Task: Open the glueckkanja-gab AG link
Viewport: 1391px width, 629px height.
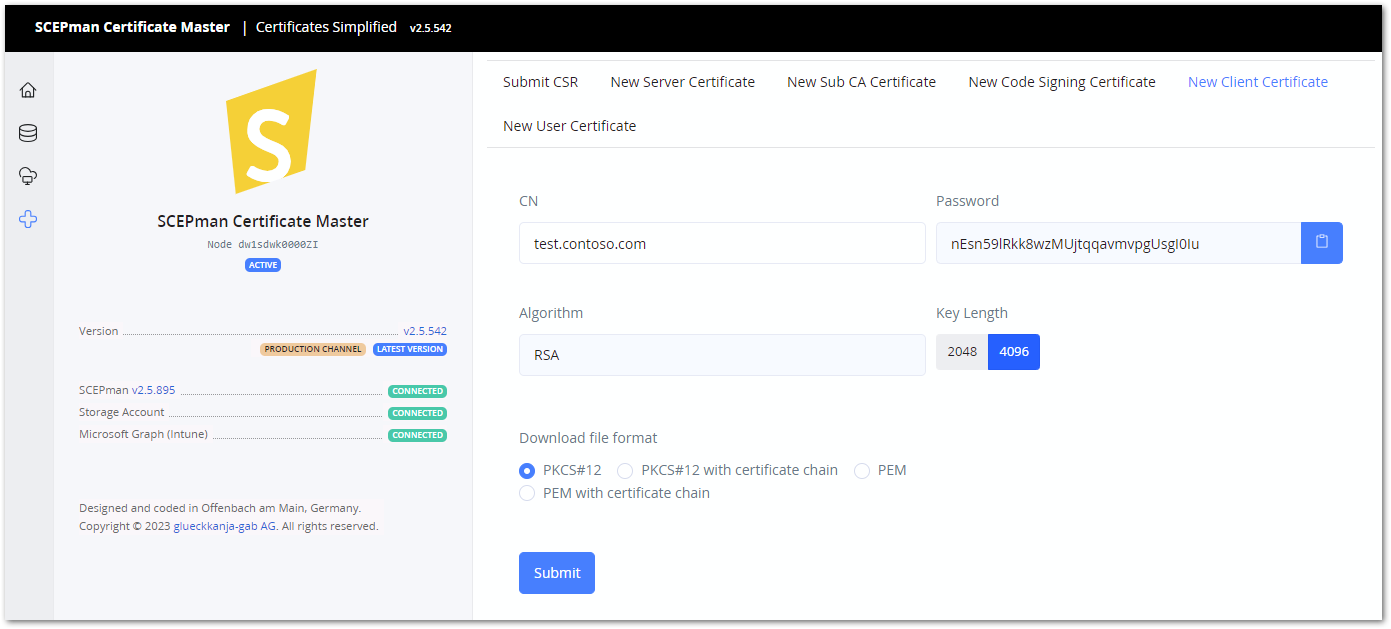Action: 225,526
